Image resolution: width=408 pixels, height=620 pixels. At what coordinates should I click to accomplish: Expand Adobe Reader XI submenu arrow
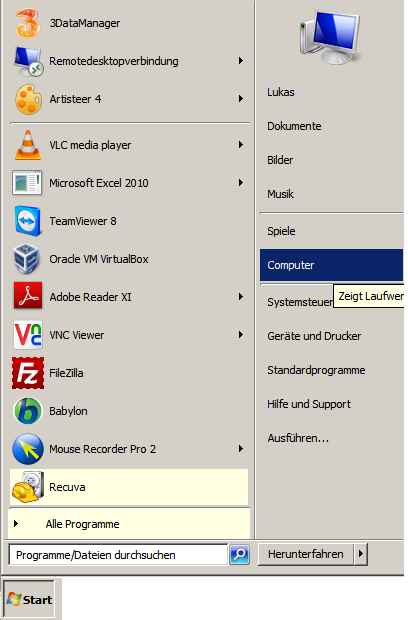click(241, 296)
